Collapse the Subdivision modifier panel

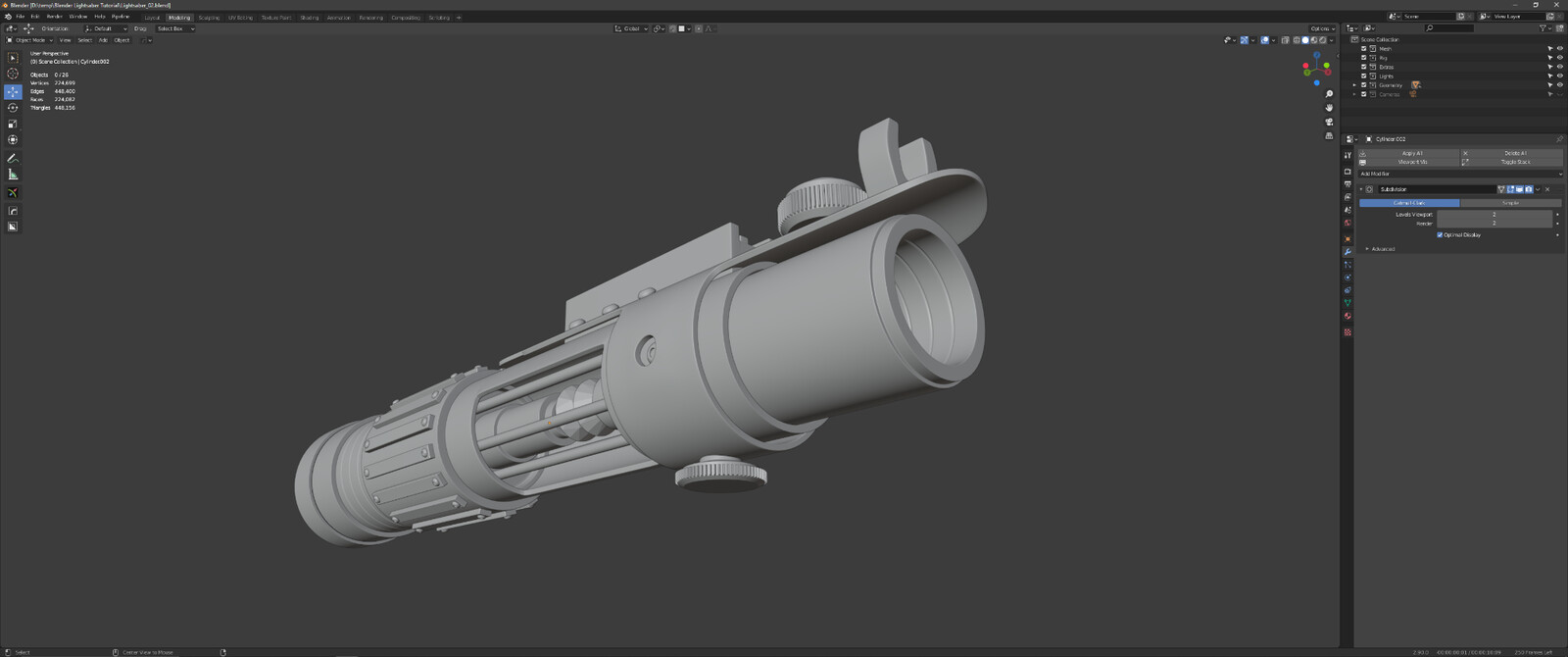pyautogui.click(x=1361, y=189)
